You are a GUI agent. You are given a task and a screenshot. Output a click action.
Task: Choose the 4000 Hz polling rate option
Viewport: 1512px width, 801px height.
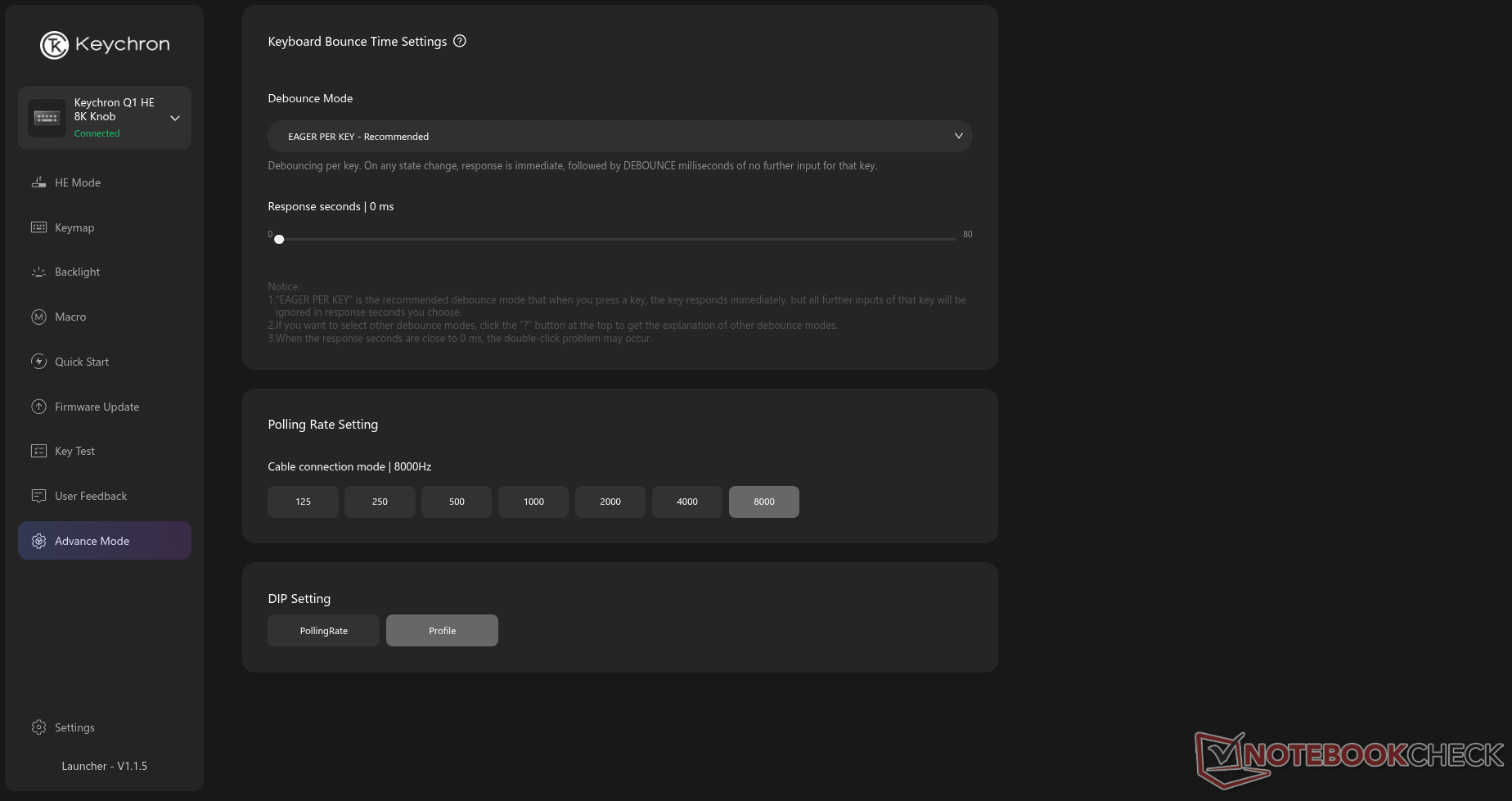(x=687, y=502)
